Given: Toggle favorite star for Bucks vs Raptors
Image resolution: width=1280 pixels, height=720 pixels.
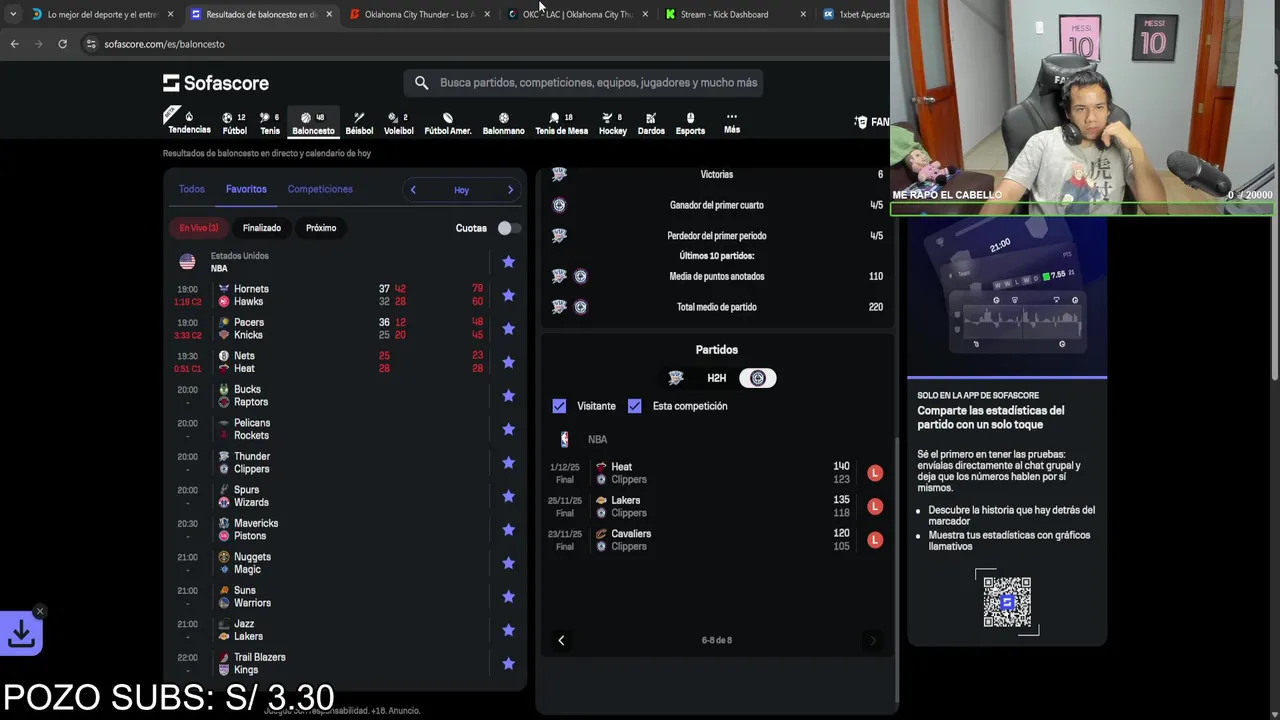Looking at the screenshot, I should point(508,396).
